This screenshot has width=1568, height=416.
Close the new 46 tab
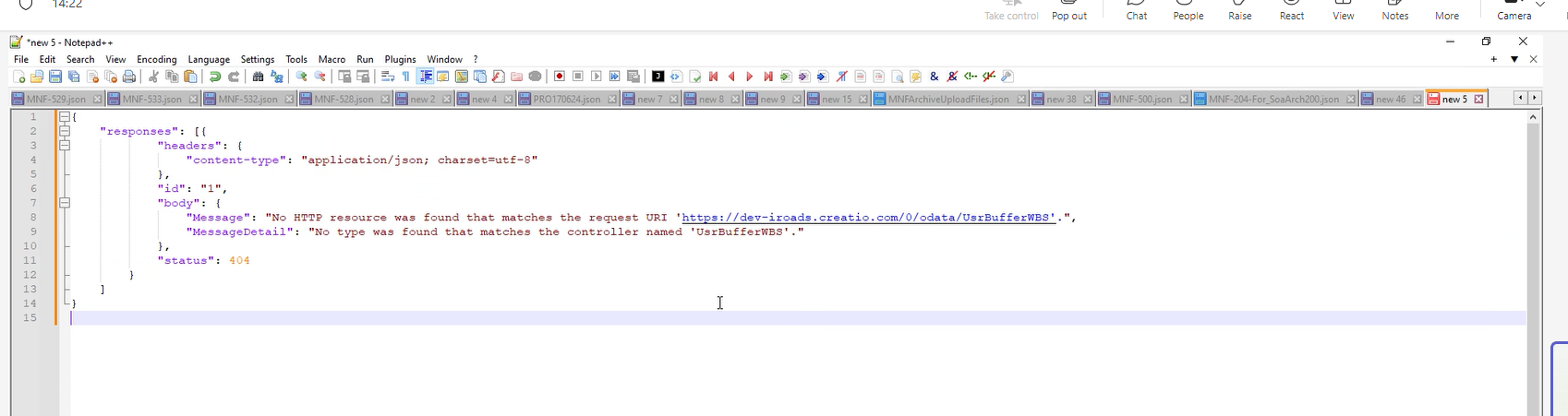click(1417, 99)
